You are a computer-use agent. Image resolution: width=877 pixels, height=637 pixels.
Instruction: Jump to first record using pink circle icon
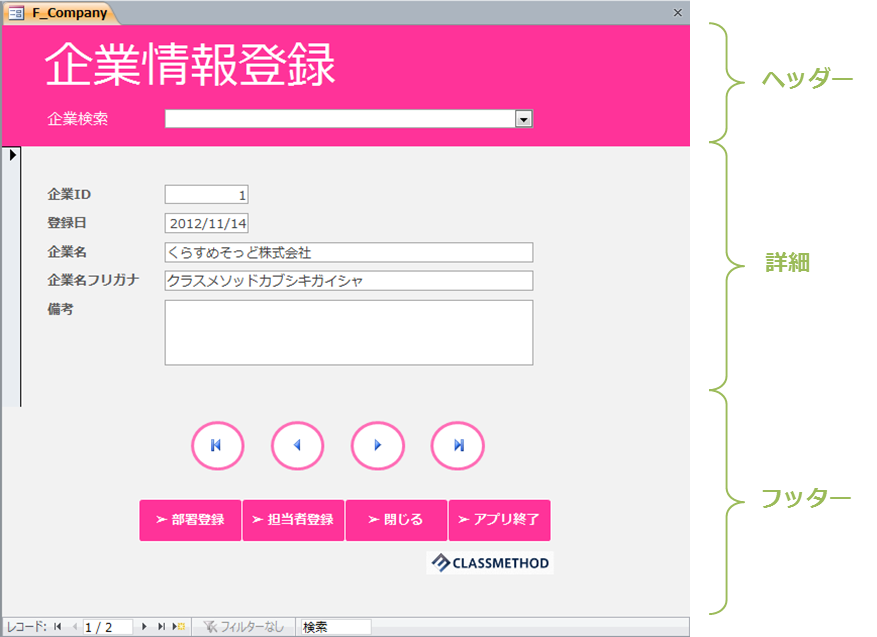click(x=217, y=446)
